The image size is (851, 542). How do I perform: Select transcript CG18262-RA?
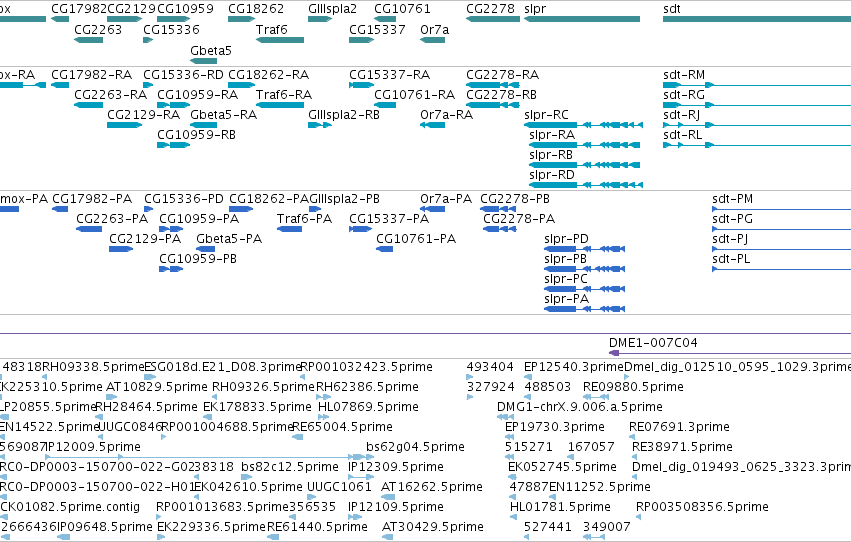coord(268,74)
